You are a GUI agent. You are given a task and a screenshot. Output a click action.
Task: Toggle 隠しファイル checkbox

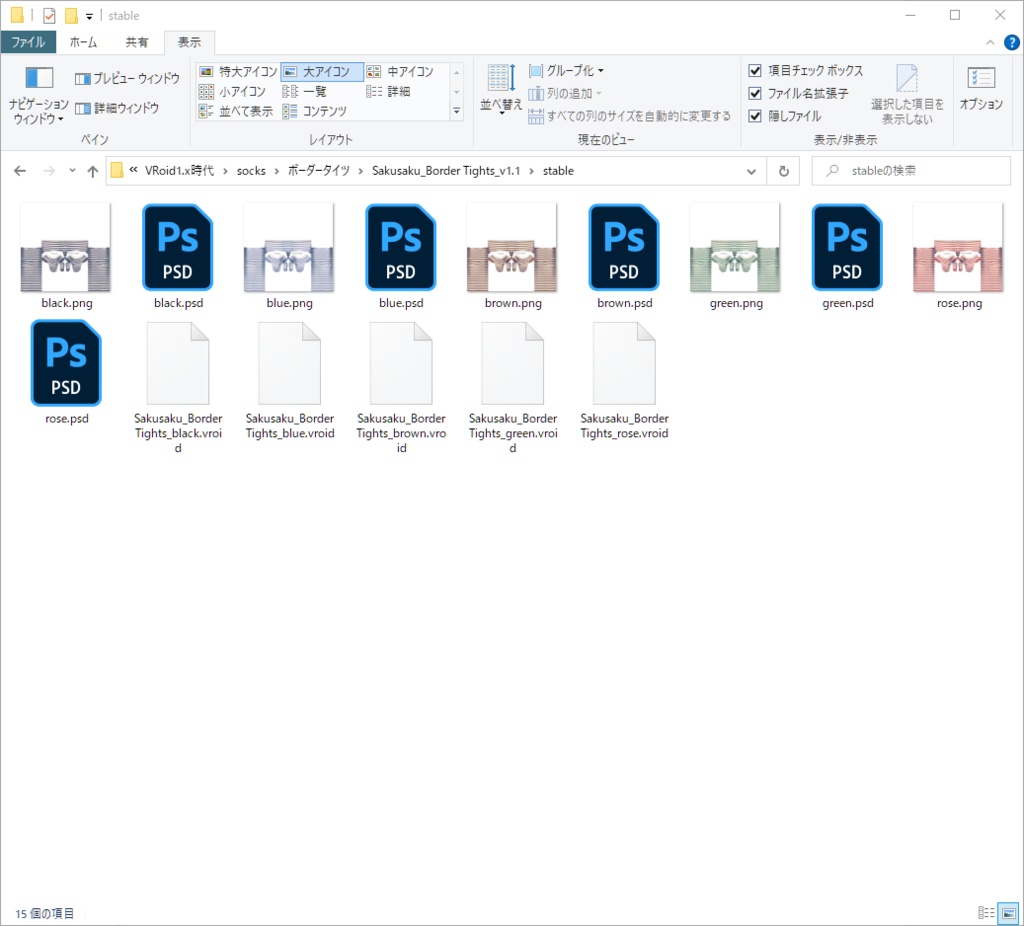(x=755, y=116)
